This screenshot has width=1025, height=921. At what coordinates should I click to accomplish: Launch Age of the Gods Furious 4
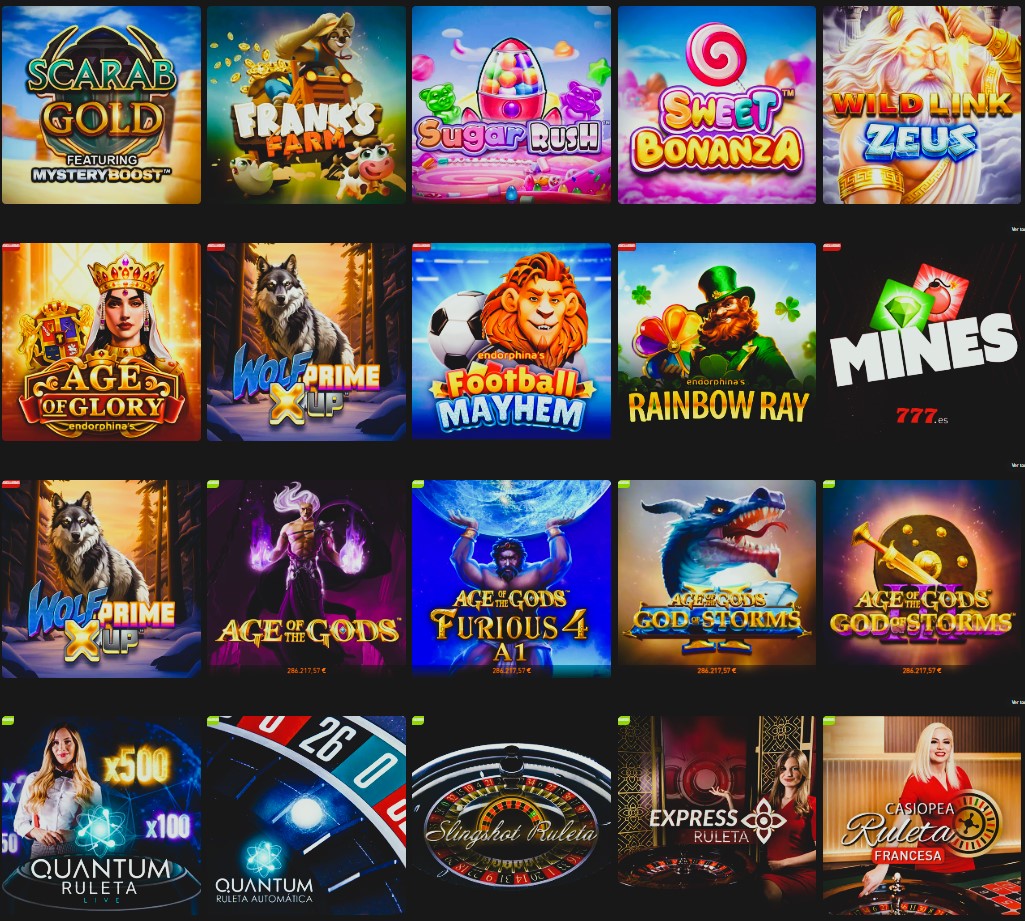(x=512, y=579)
